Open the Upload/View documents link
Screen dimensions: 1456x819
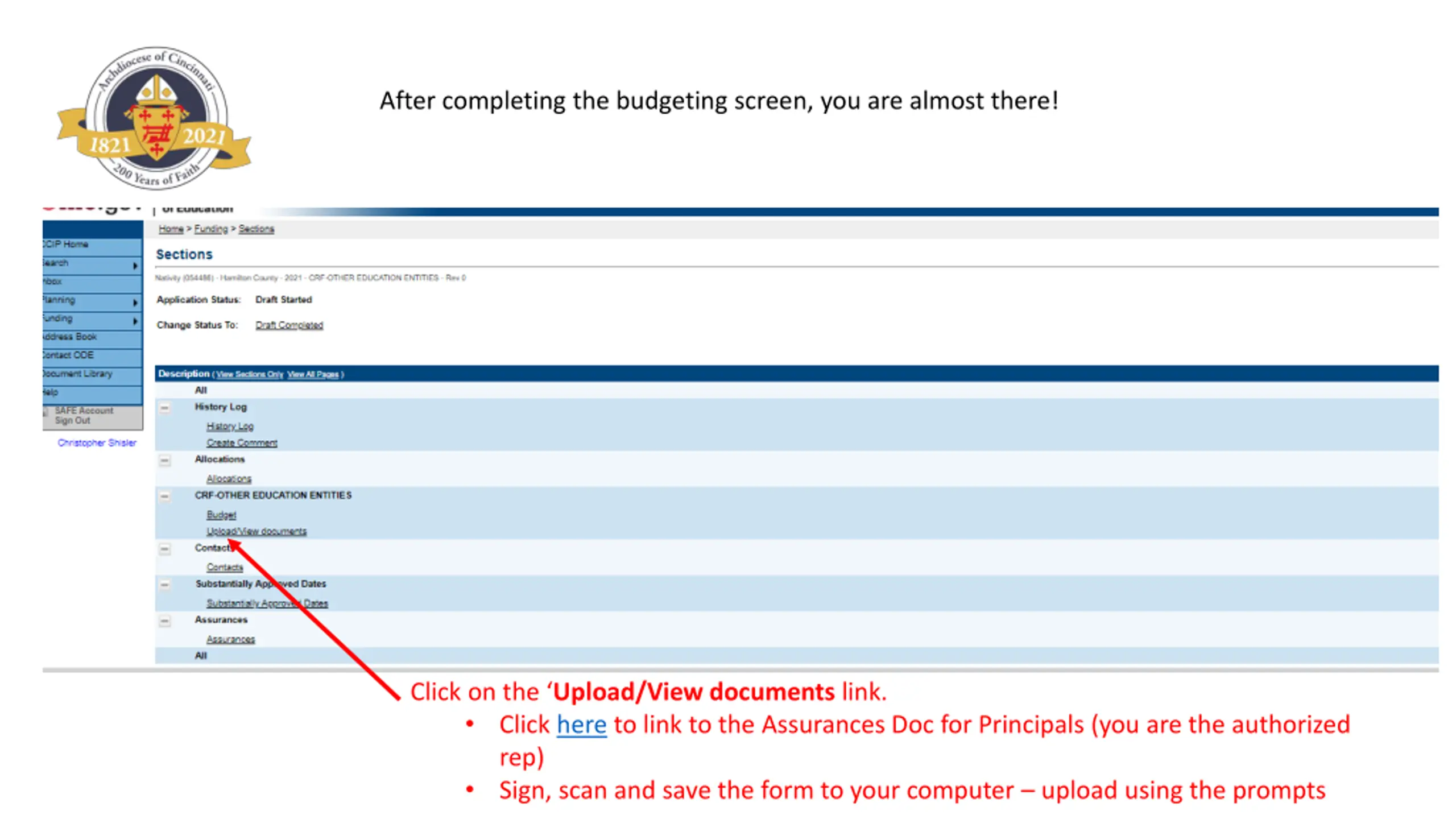point(257,531)
